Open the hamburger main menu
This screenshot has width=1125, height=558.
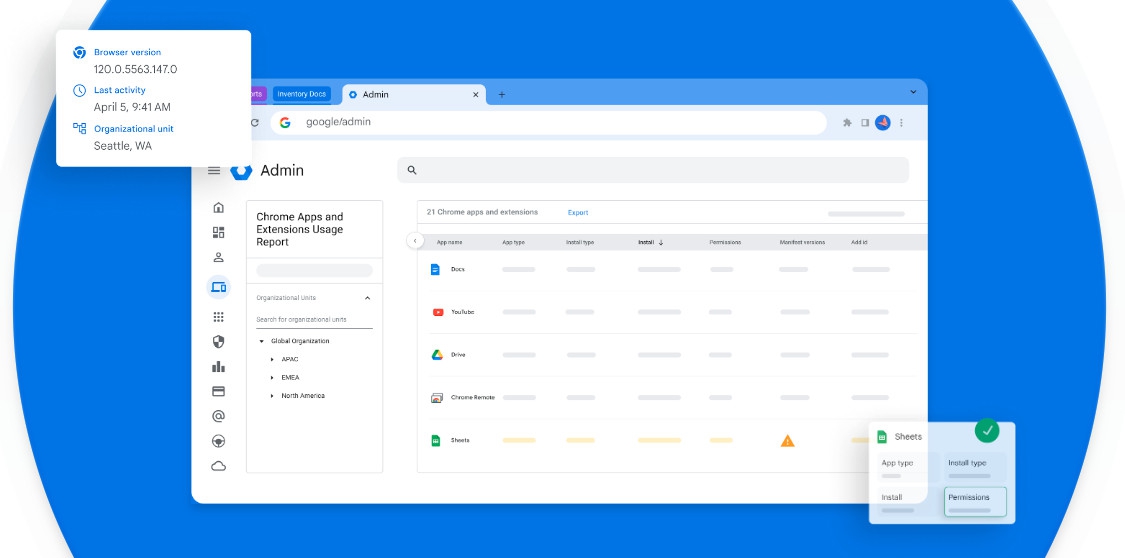click(x=214, y=171)
